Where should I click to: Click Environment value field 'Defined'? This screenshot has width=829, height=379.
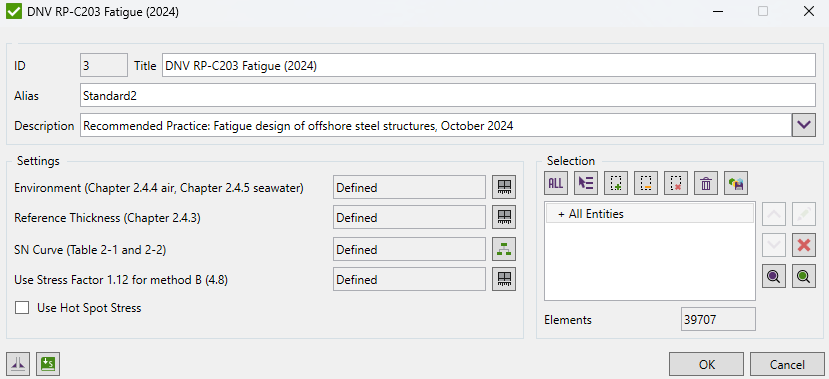coord(409,187)
